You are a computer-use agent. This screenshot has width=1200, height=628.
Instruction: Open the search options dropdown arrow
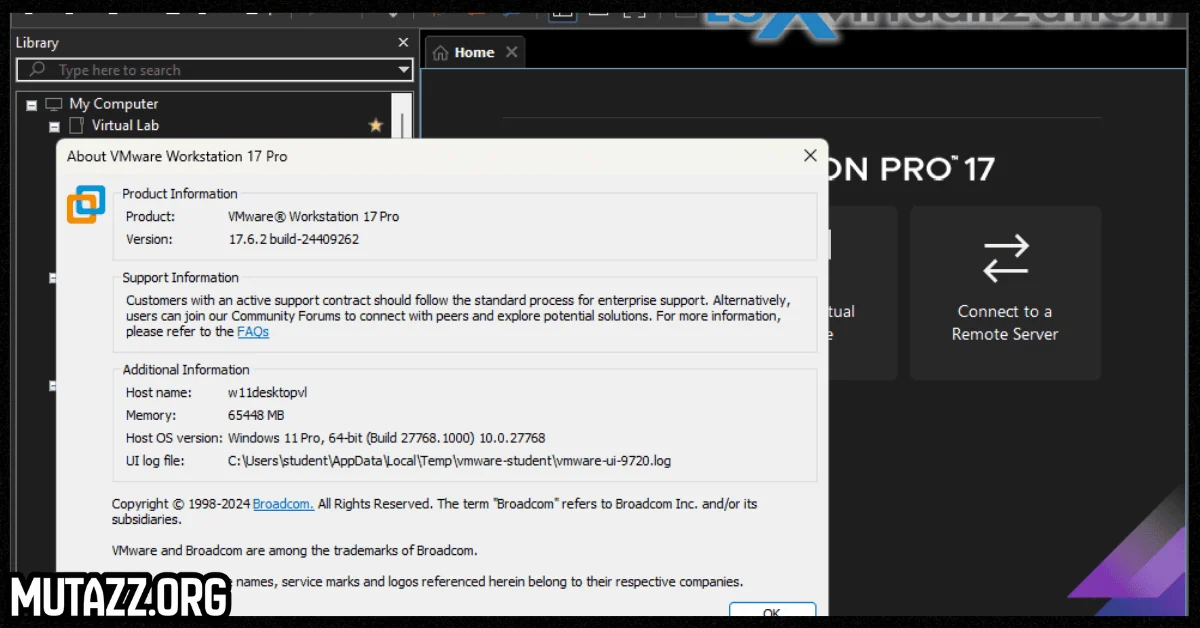[404, 69]
